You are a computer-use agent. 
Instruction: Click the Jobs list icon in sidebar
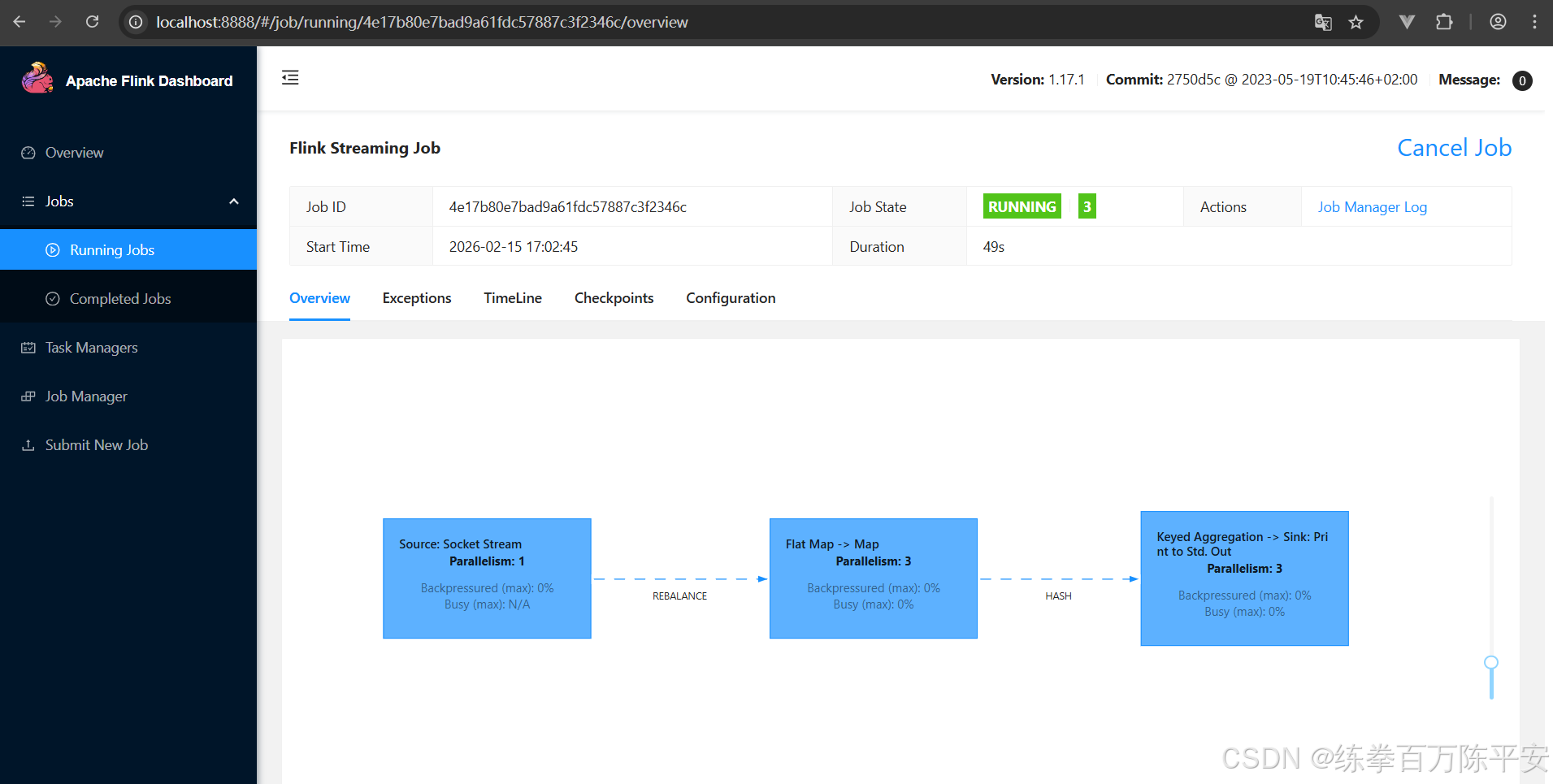tap(28, 201)
